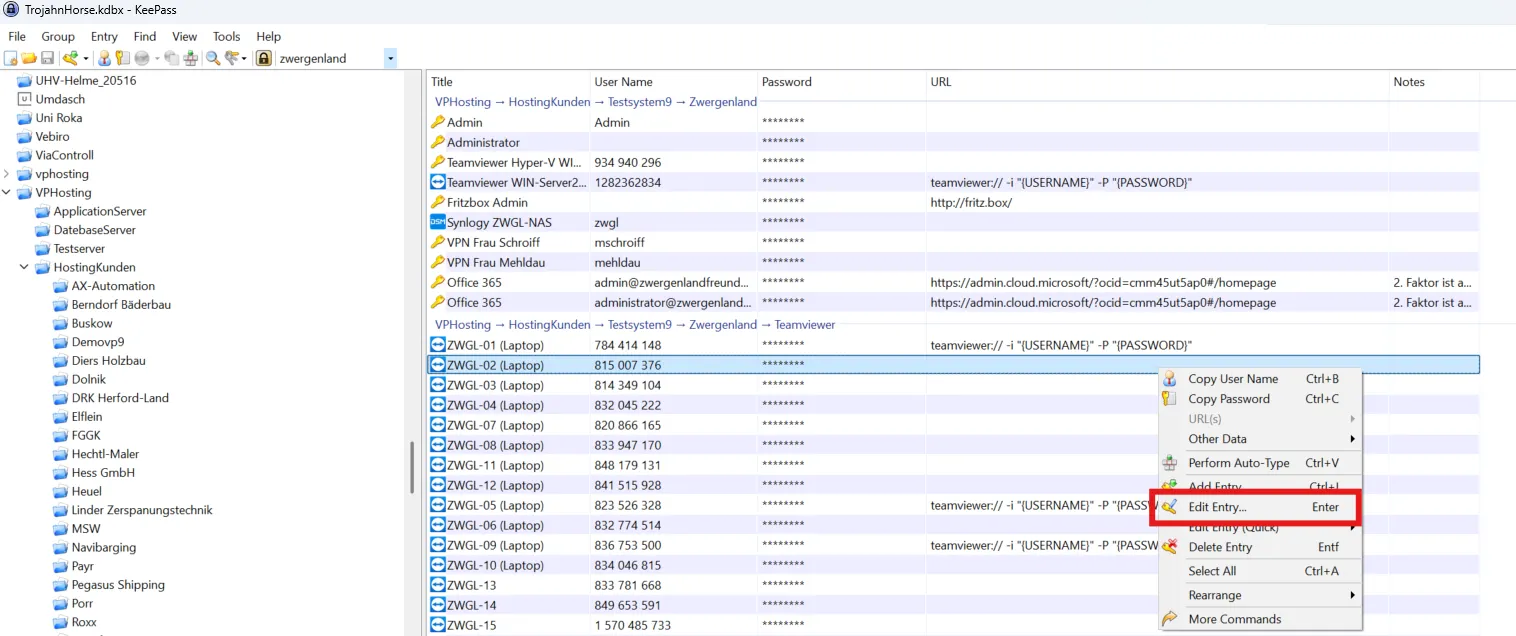
Task: Choose Edit Entry from context menu
Action: pyautogui.click(x=1217, y=507)
